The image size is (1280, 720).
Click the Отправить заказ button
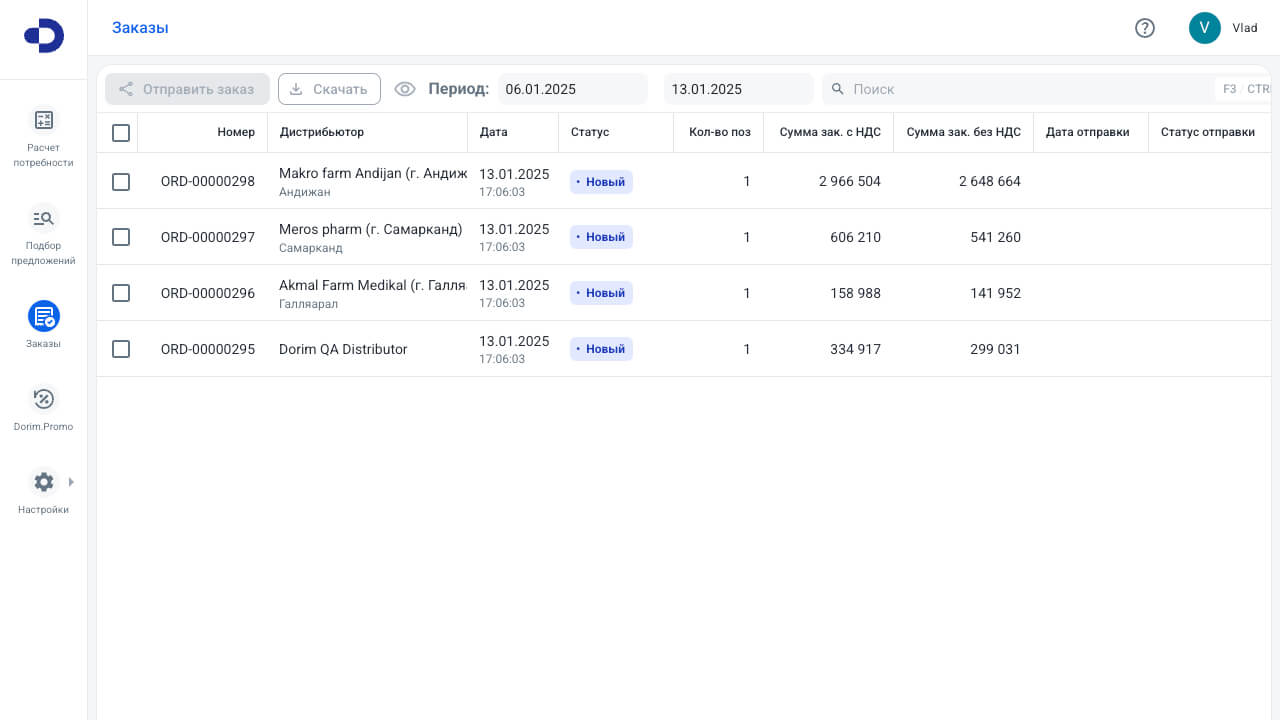(187, 89)
